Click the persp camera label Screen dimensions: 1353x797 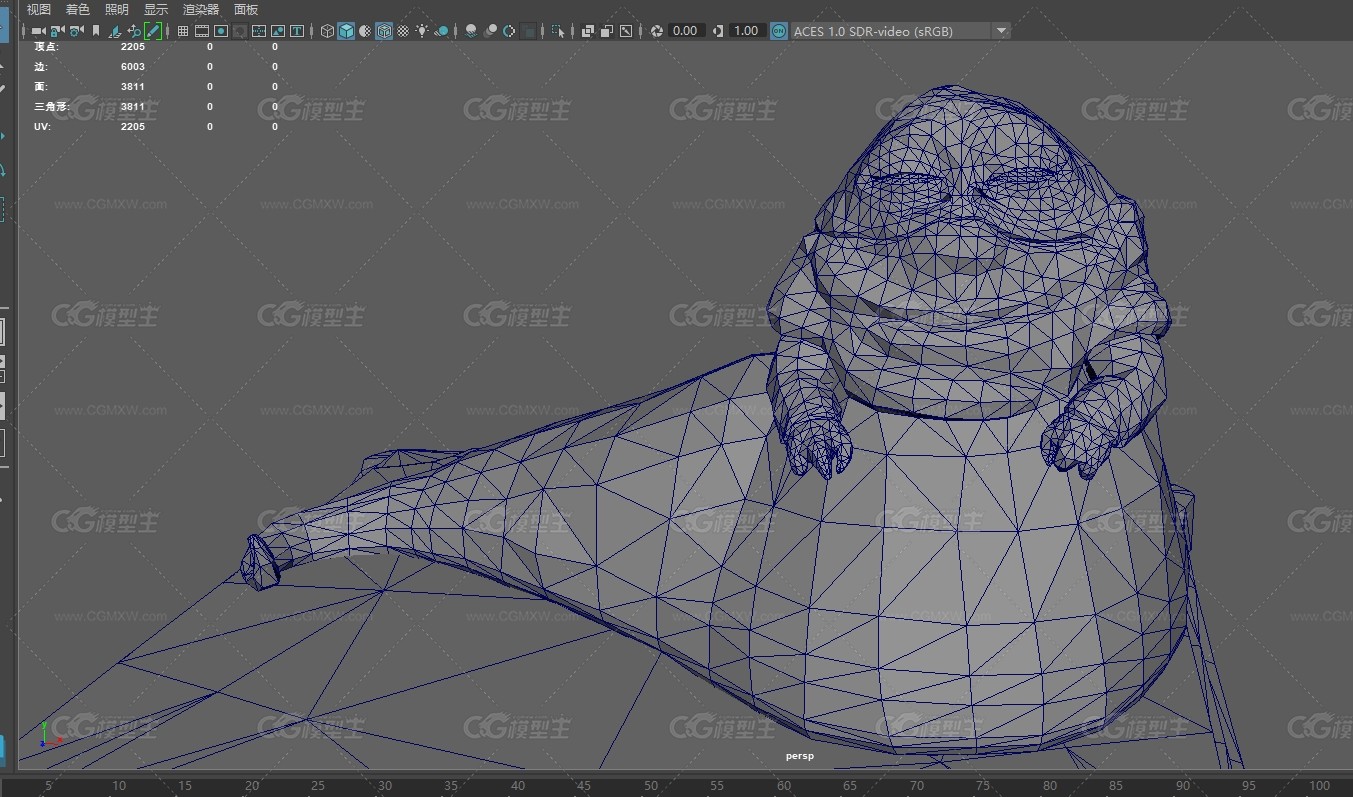coord(800,756)
